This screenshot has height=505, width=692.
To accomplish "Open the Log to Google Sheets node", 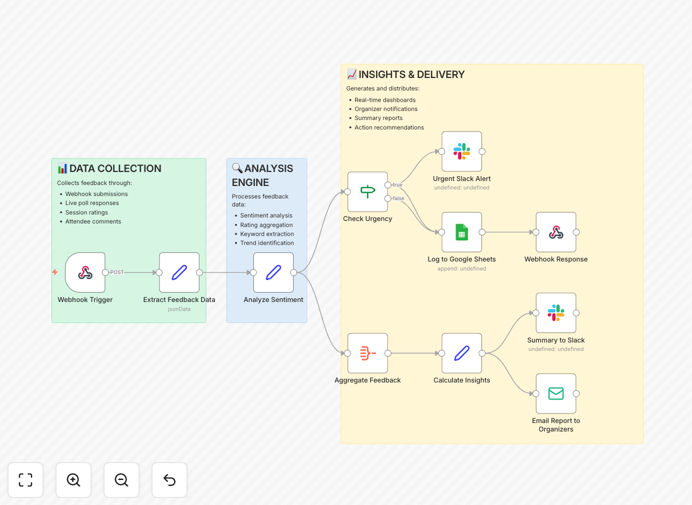I will 462,232.
